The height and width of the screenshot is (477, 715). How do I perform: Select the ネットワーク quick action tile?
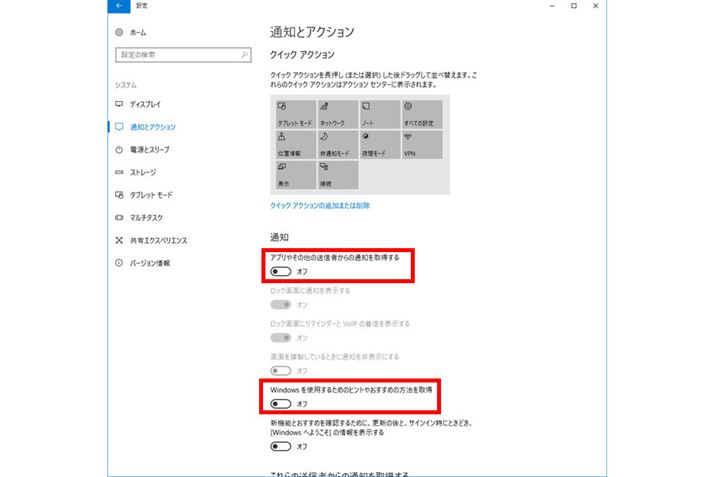point(337,114)
